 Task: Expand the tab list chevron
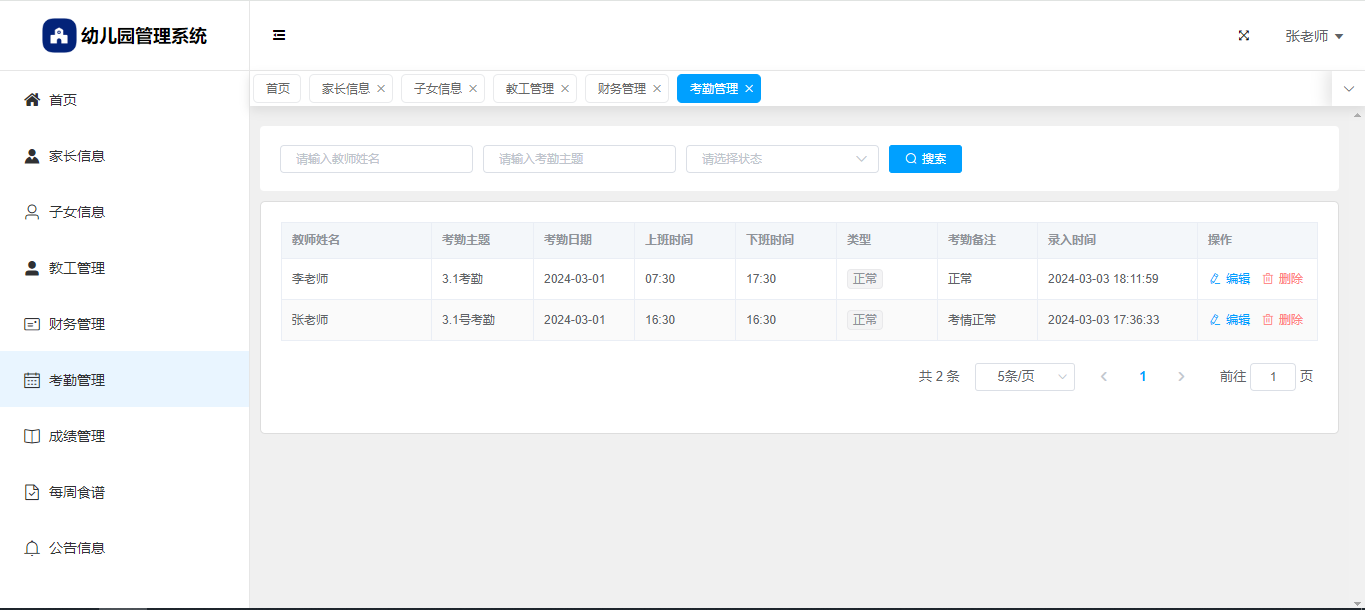pos(1348,89)
